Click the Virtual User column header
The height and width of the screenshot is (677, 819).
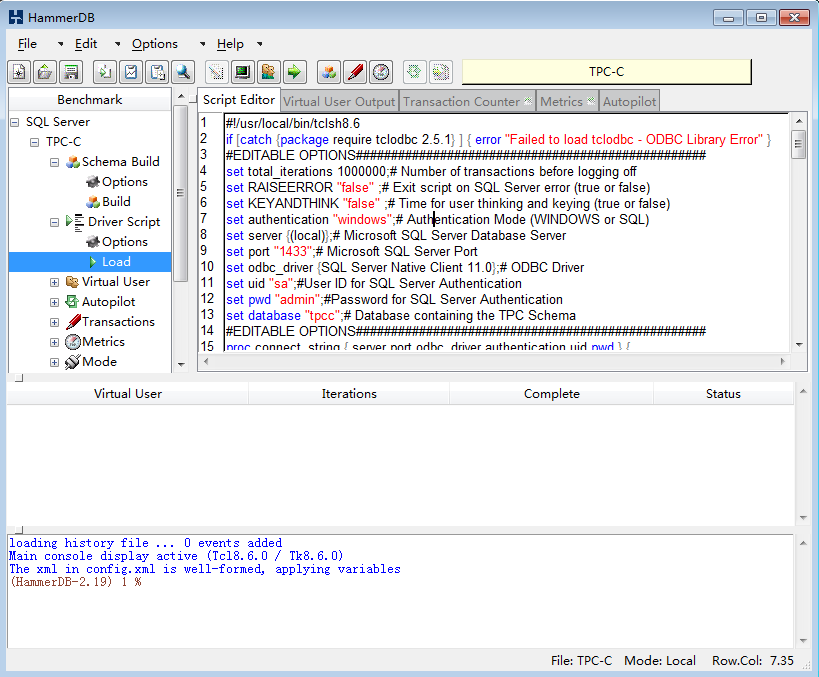(x=127, y=394)
